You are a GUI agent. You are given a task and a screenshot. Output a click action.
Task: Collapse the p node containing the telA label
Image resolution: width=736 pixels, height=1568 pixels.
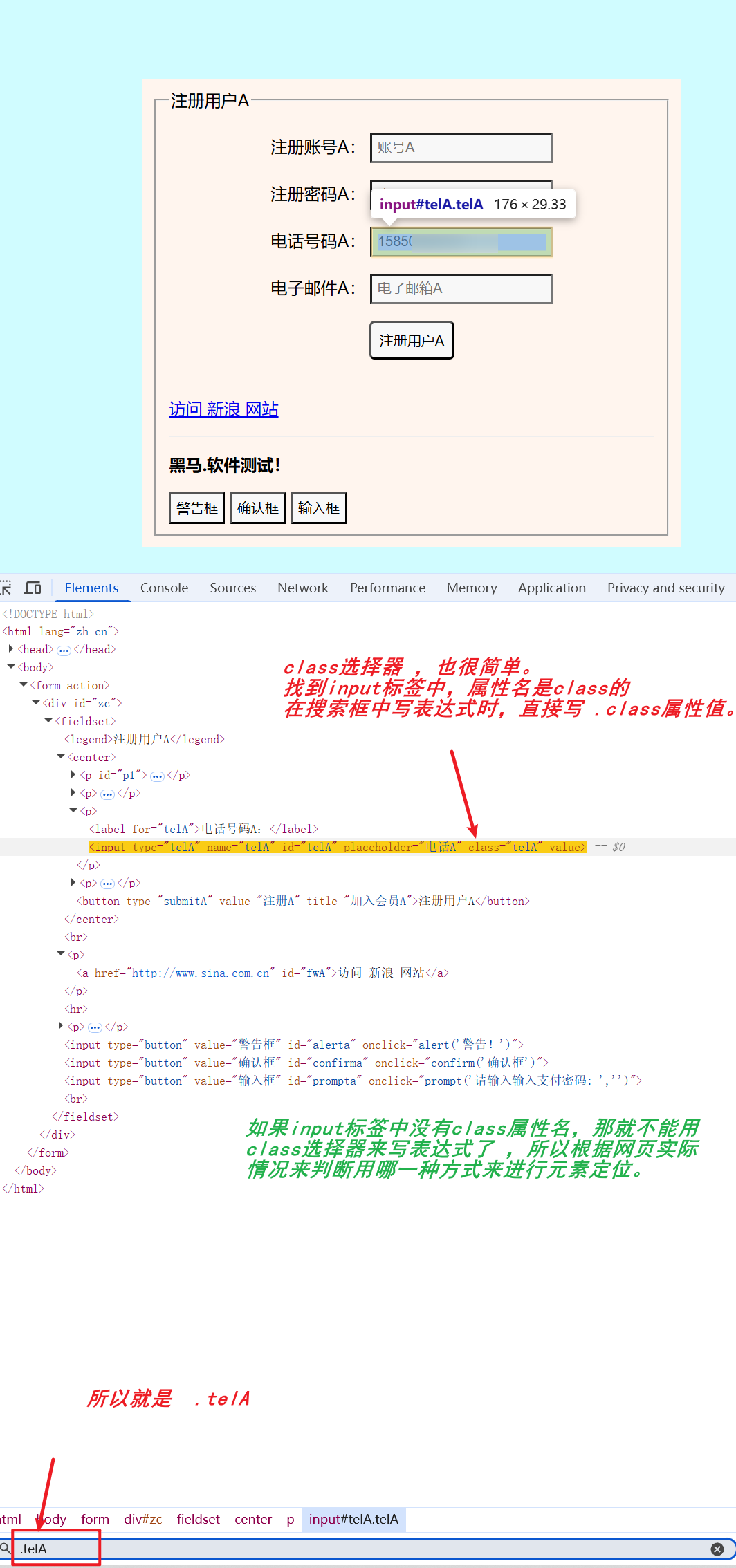pos(73,811)
